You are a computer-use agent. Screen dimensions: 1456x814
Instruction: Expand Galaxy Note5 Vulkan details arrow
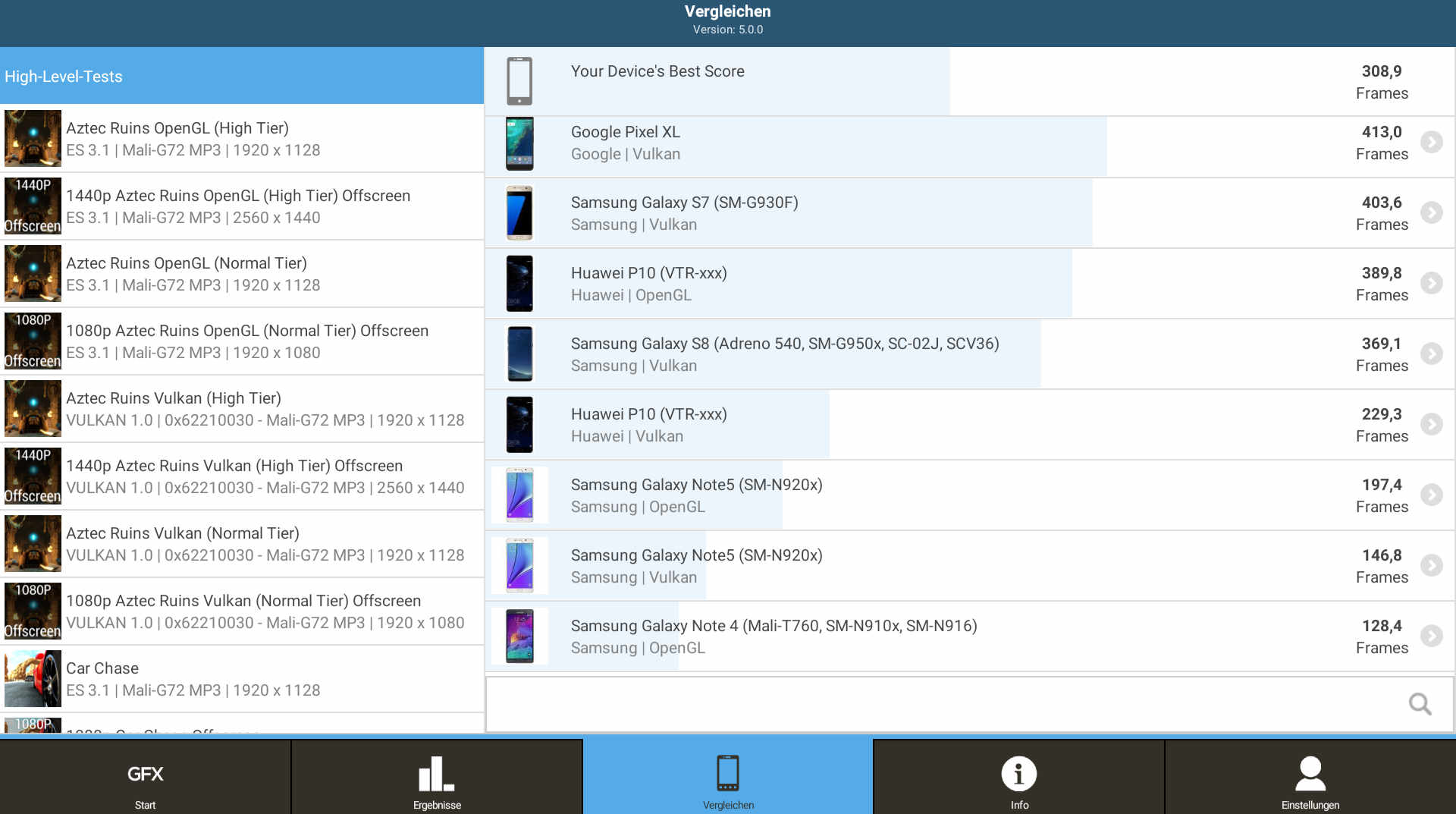(x=1431, y=565)
